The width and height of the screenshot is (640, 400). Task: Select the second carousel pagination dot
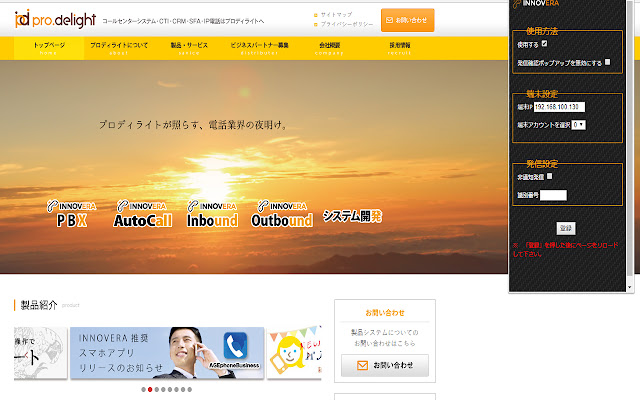[150, 389]
